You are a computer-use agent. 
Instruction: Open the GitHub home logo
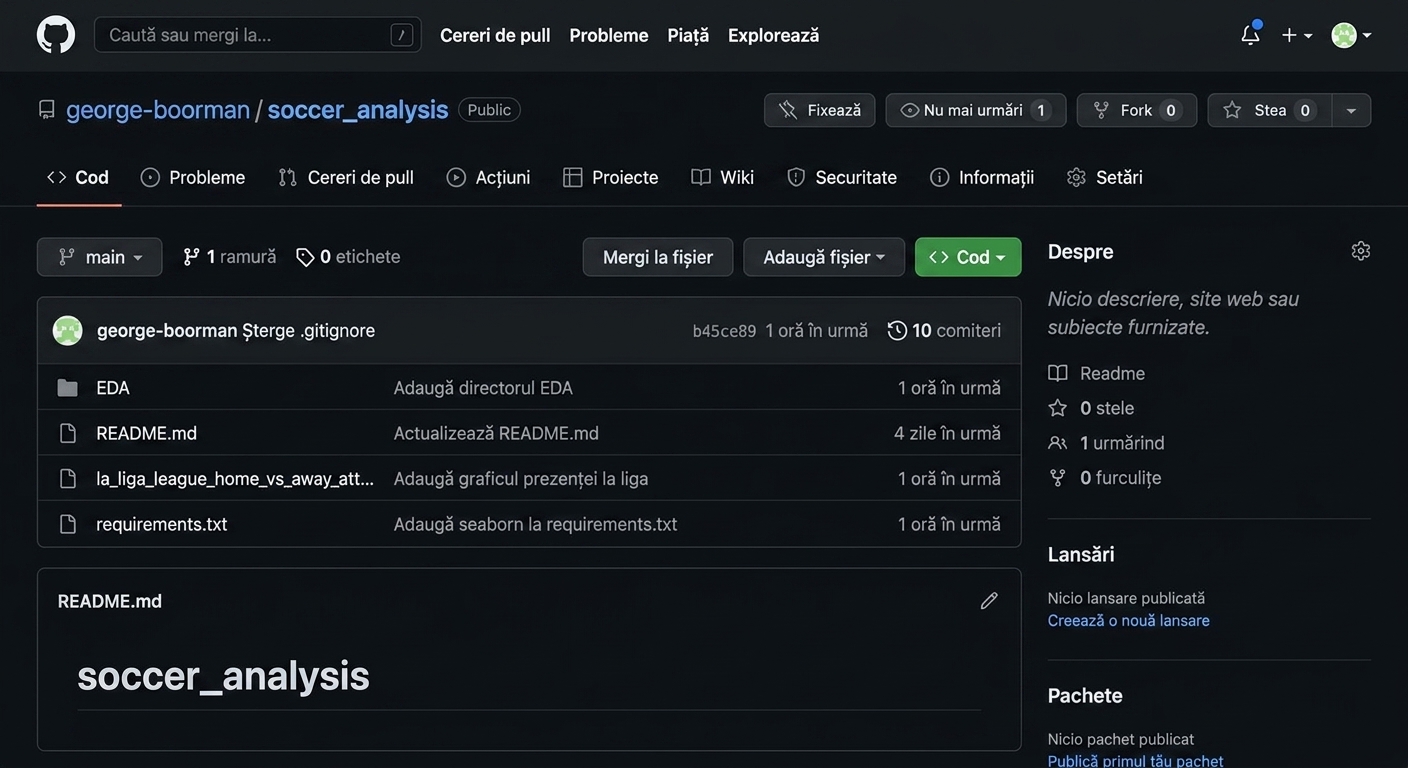coord(56,35)
